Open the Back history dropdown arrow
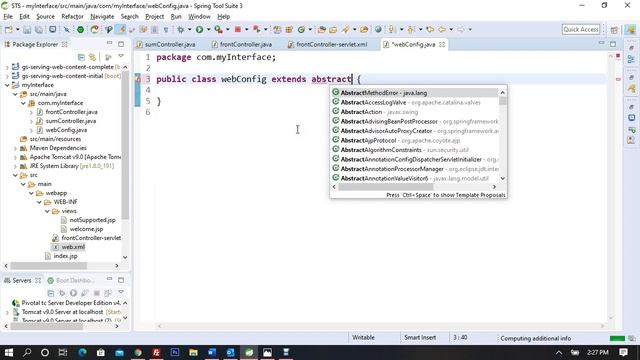Screen dimensions: 640x360 pyautogui.click(x=451, y=29)
